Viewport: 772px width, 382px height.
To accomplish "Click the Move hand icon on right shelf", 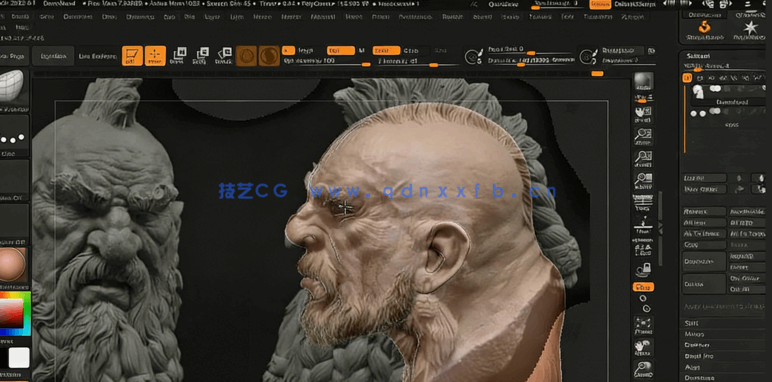I will coord(643,347).
